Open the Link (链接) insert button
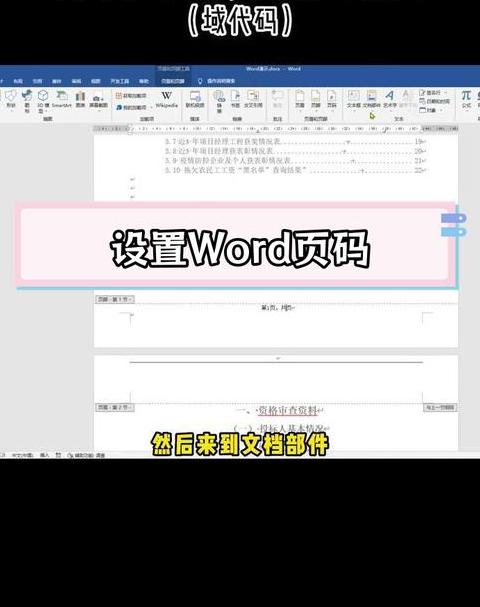Image resolution: width=480 pixels, height=607 pixels. point(219,101)
